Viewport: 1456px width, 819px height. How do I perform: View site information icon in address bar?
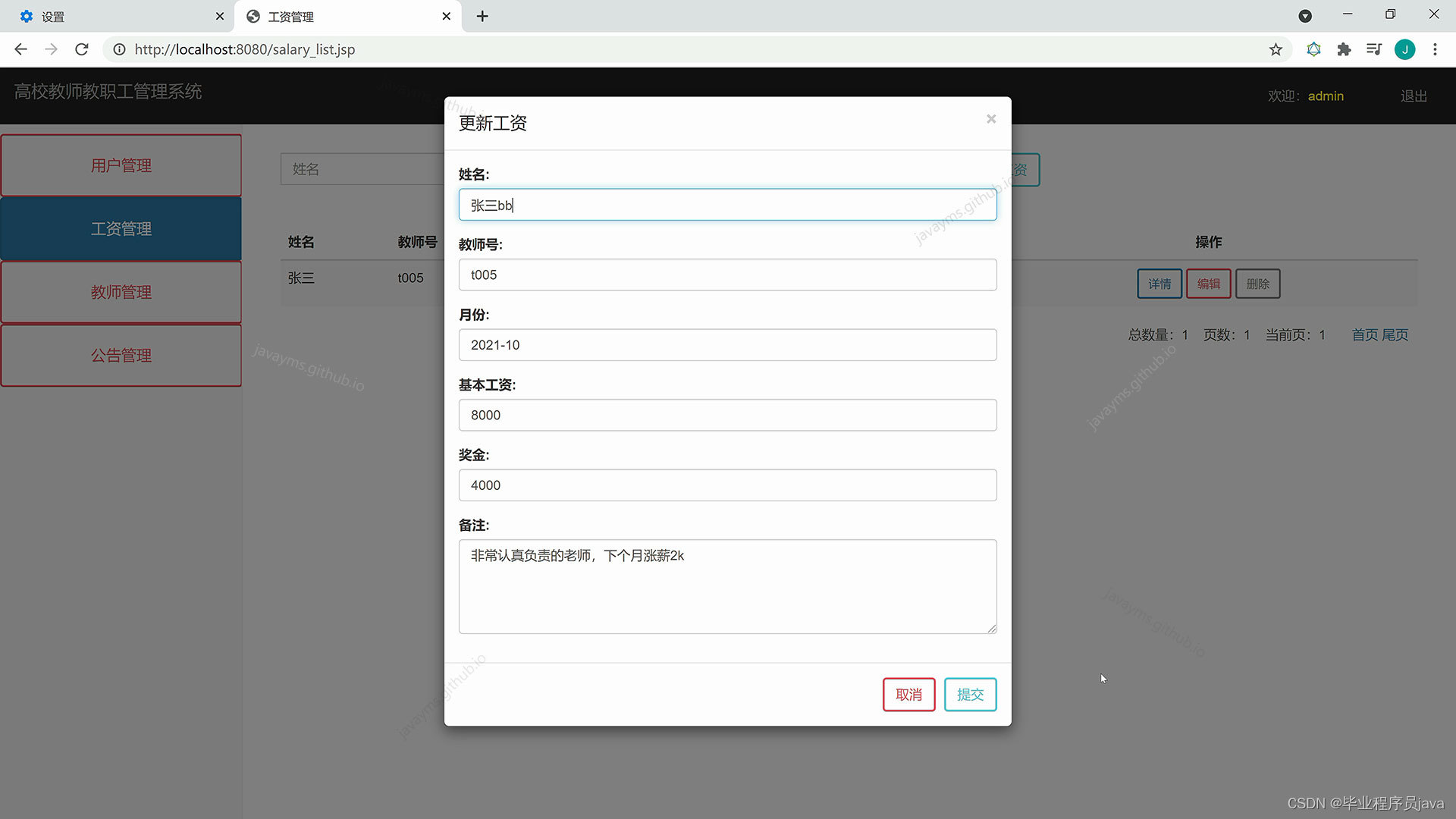pos(119,49)
